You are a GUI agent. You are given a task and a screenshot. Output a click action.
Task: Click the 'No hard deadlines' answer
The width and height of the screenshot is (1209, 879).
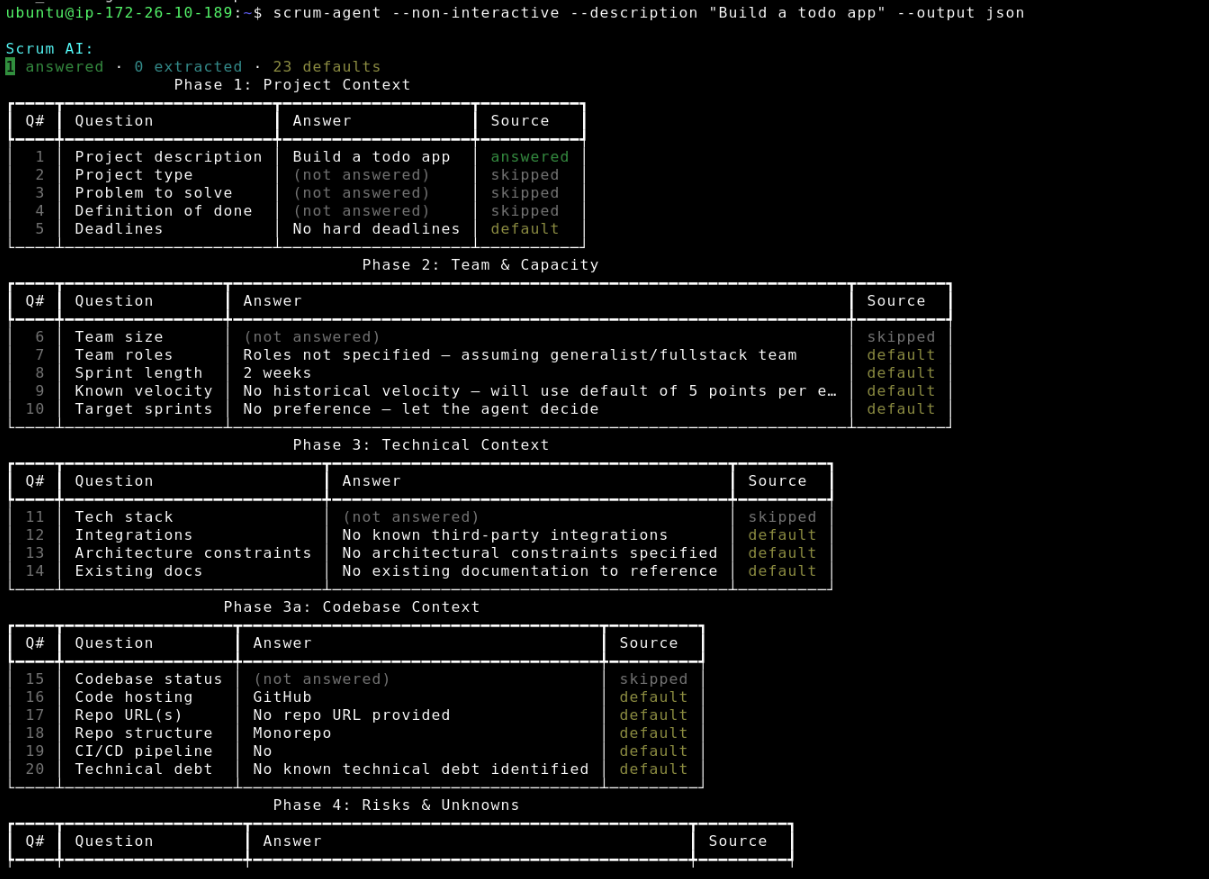pyautogui.click(x=376, y=229)
